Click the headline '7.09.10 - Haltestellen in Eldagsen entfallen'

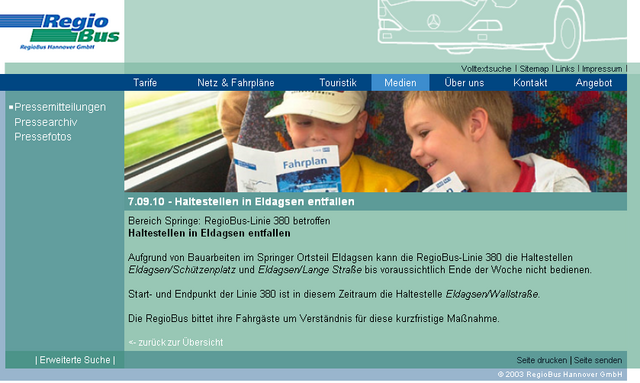241,202
